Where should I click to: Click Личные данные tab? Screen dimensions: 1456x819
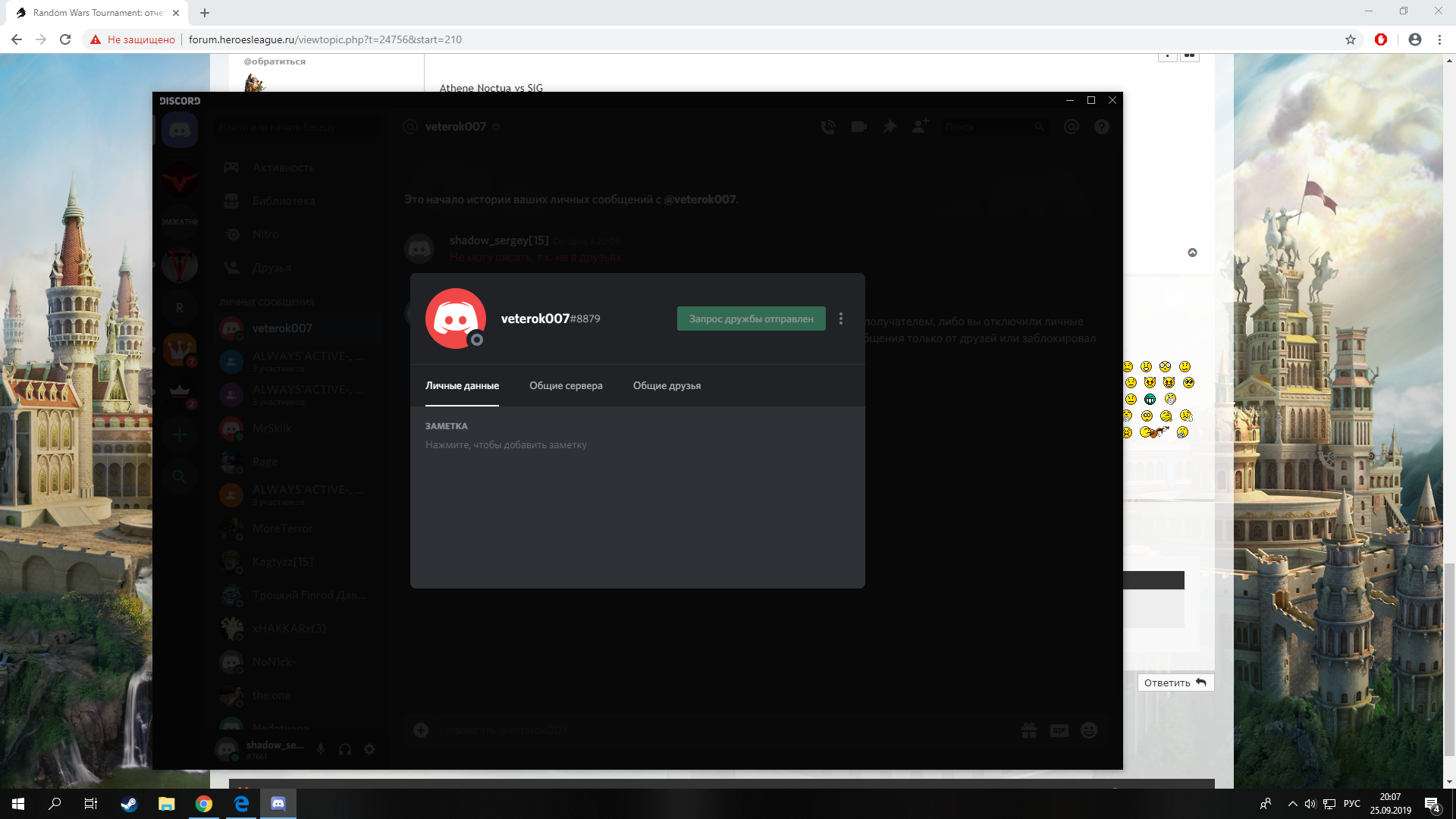(461, 385)
